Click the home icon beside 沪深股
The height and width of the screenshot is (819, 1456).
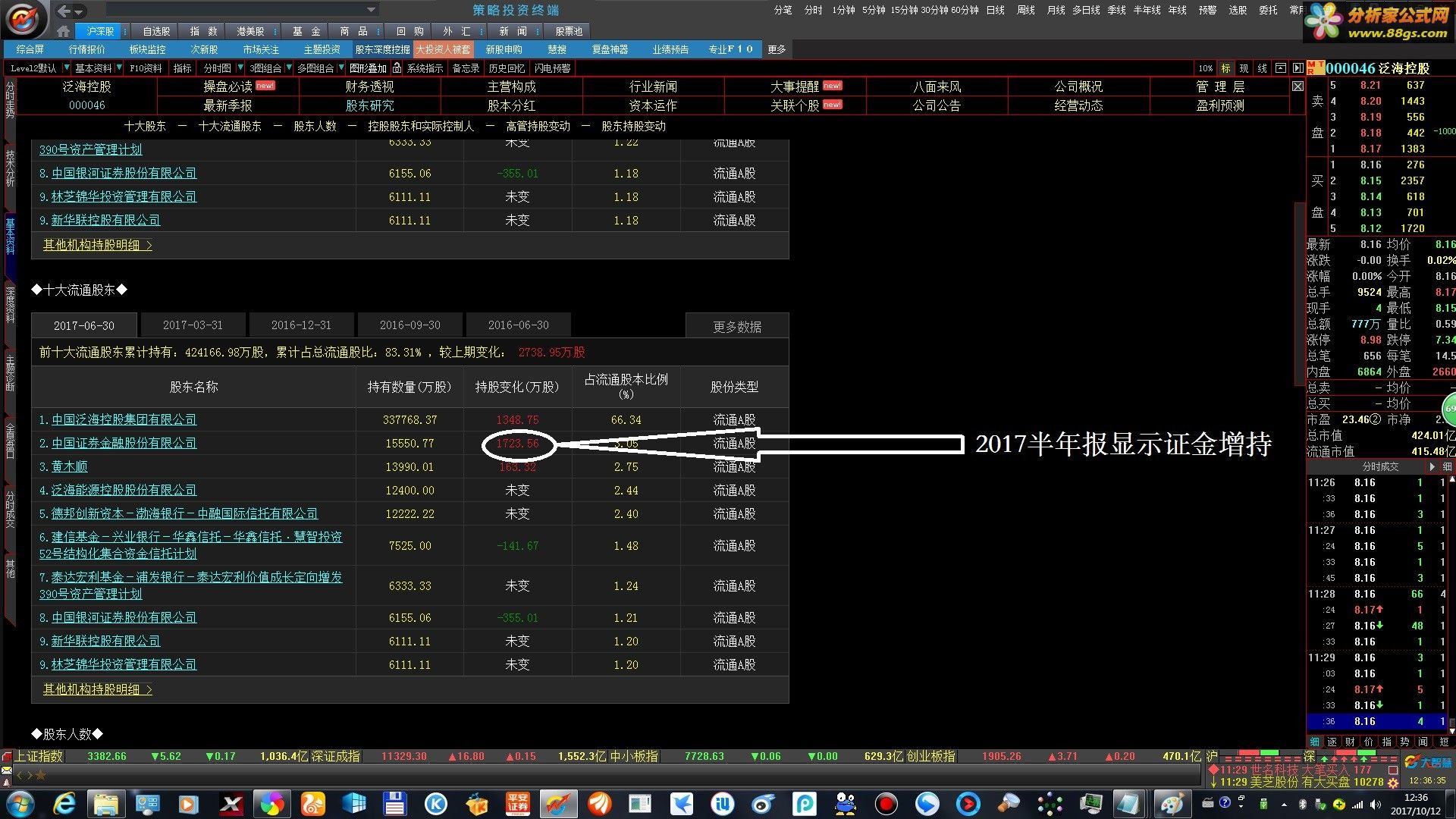pyautogui.click(x=64, y=31)
